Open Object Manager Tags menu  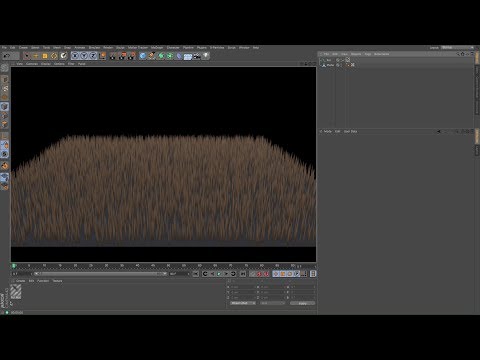368,54
